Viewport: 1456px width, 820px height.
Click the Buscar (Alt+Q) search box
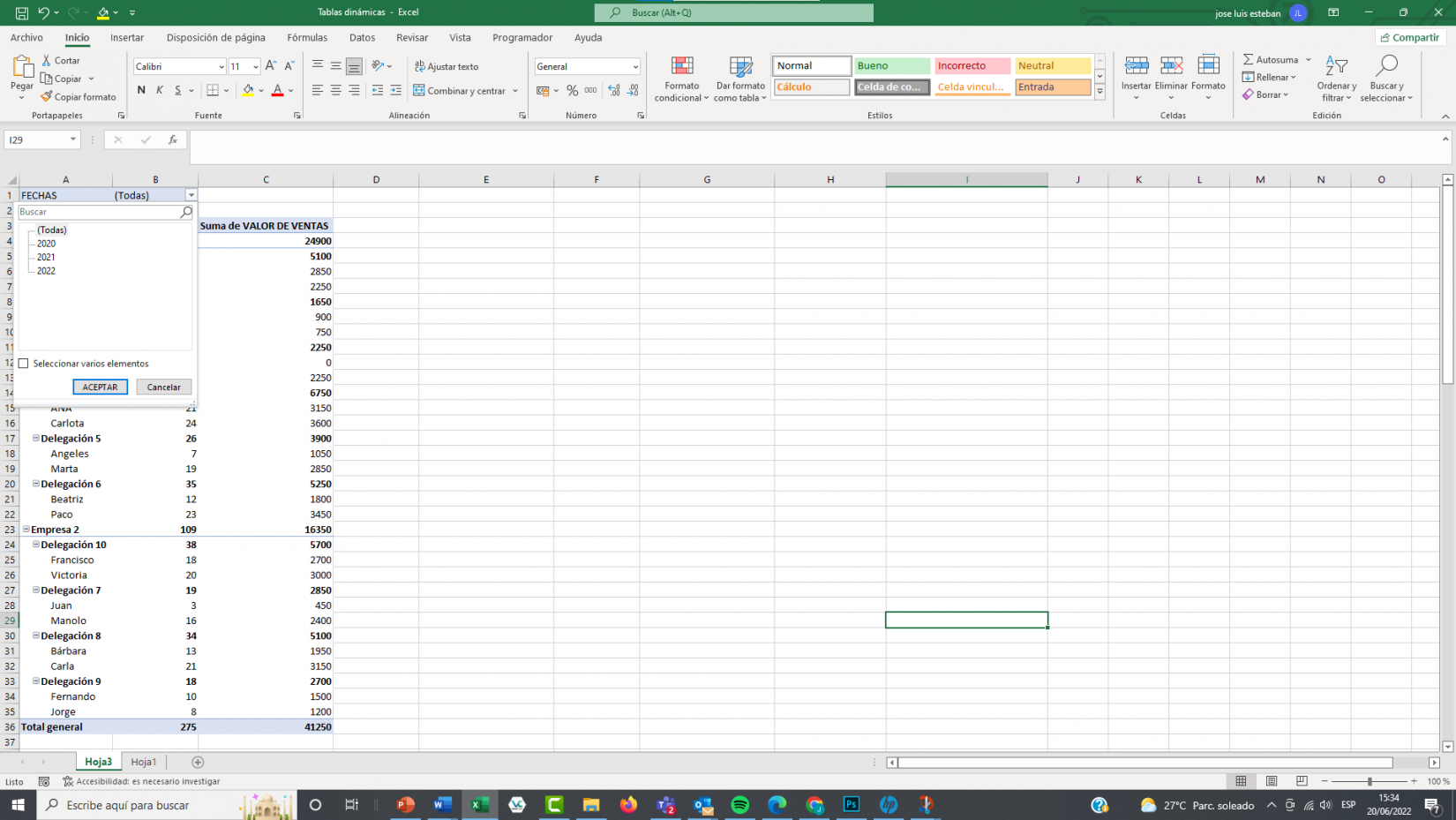coord(734,12)
